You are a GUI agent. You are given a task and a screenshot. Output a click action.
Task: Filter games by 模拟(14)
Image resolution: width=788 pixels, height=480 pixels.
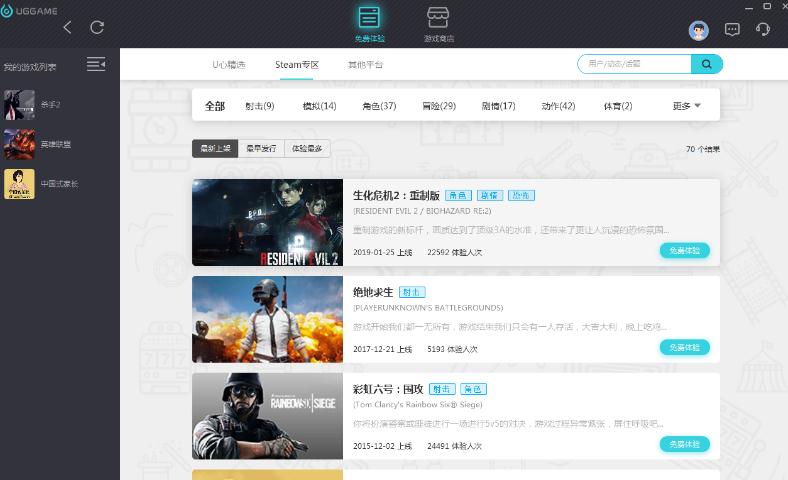320,106
